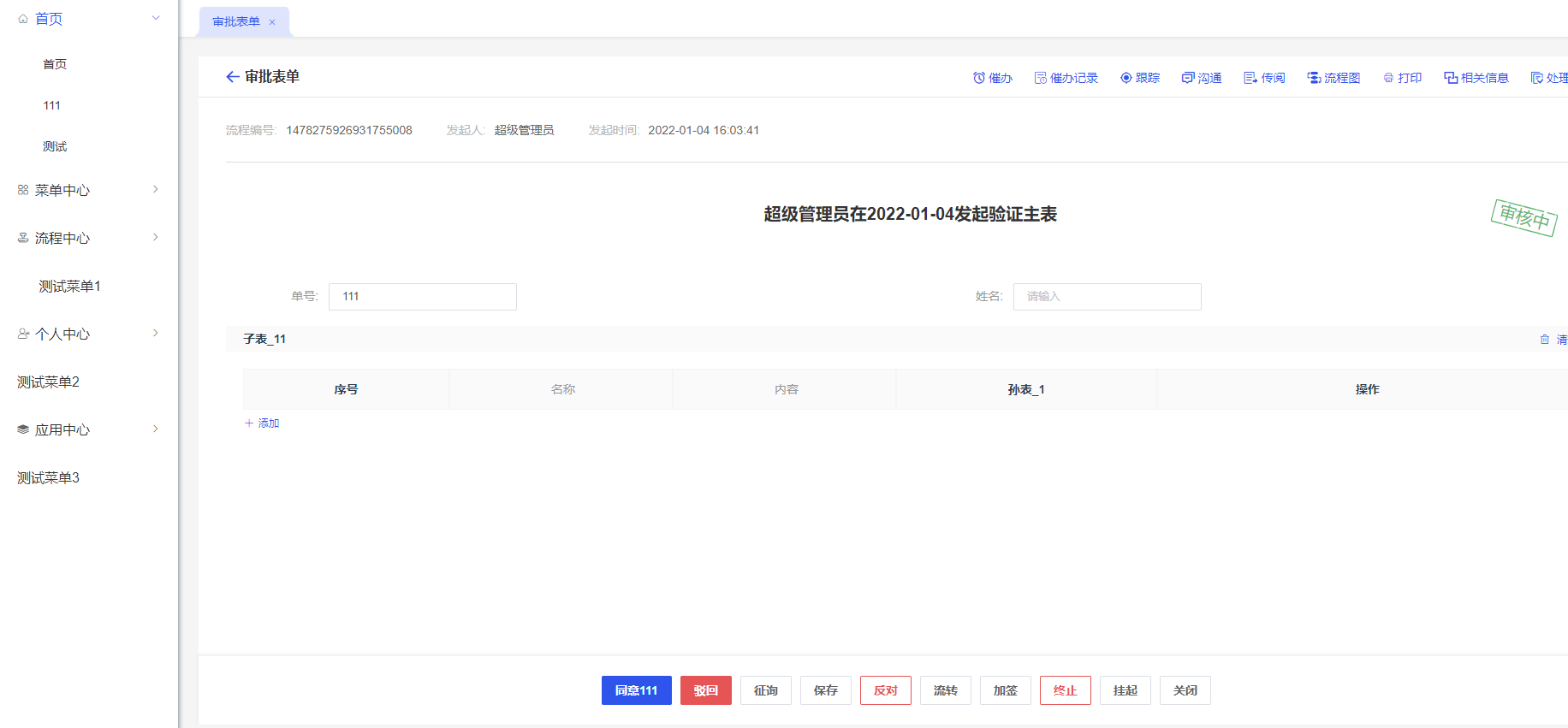This screenshot has height=728, width=1568.
Task: Click the 姓名 input field
Action: (x=1107, y=297)
